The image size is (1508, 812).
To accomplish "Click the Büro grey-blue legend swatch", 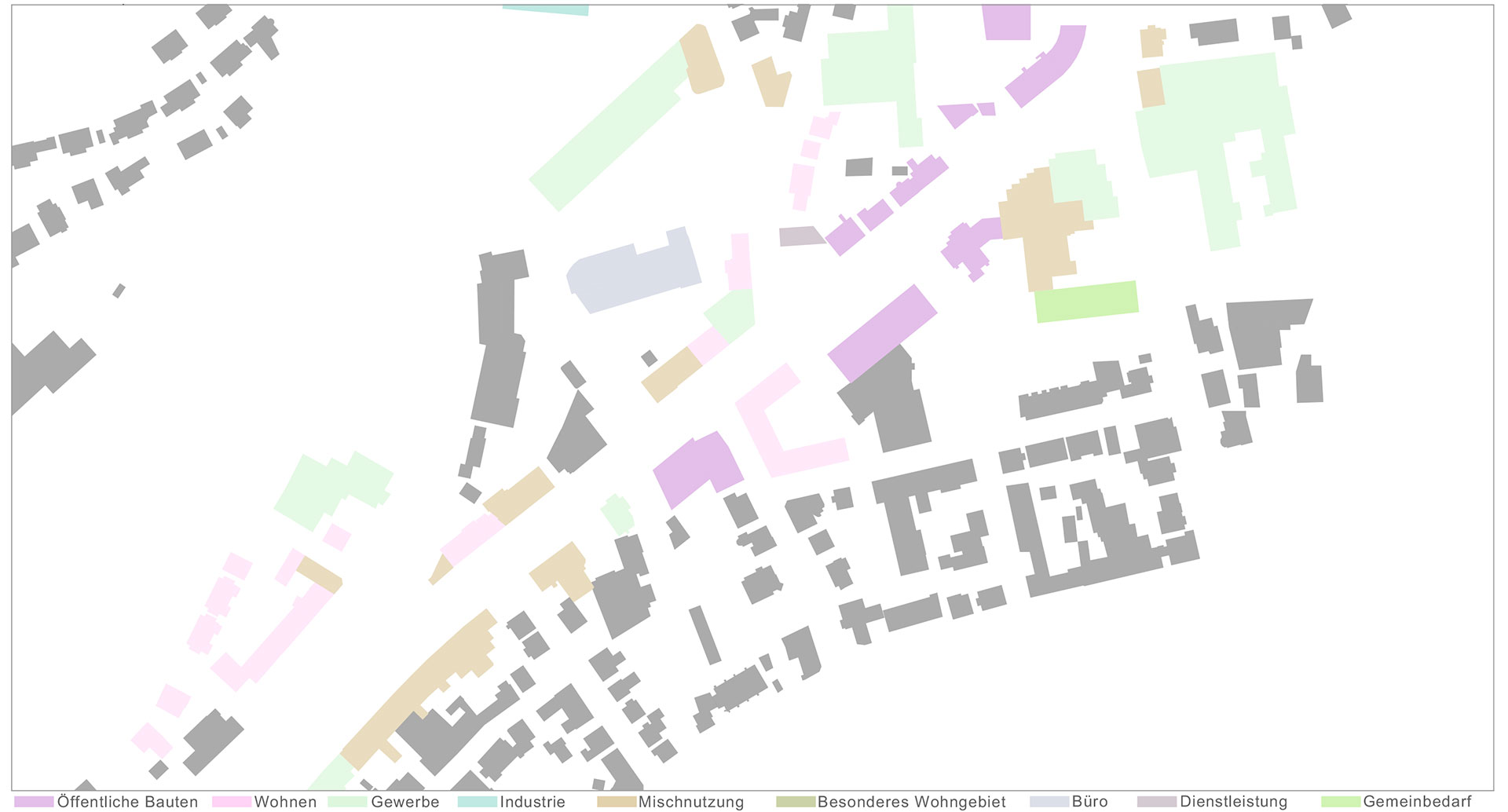I will (x=1049, y=802).
